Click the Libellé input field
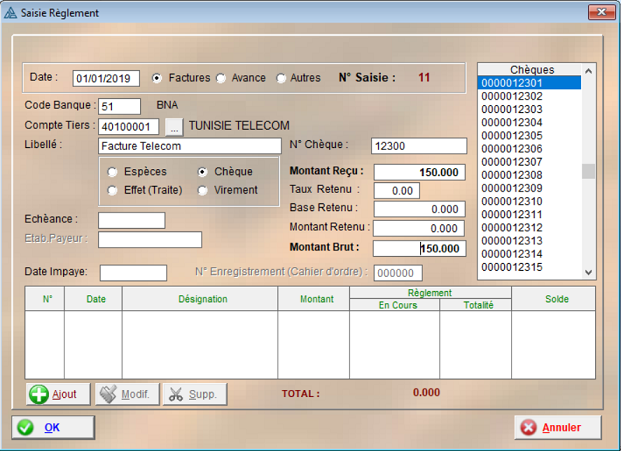Image resolution: width=621 pixels, height=451 pixels. point(189,146)
